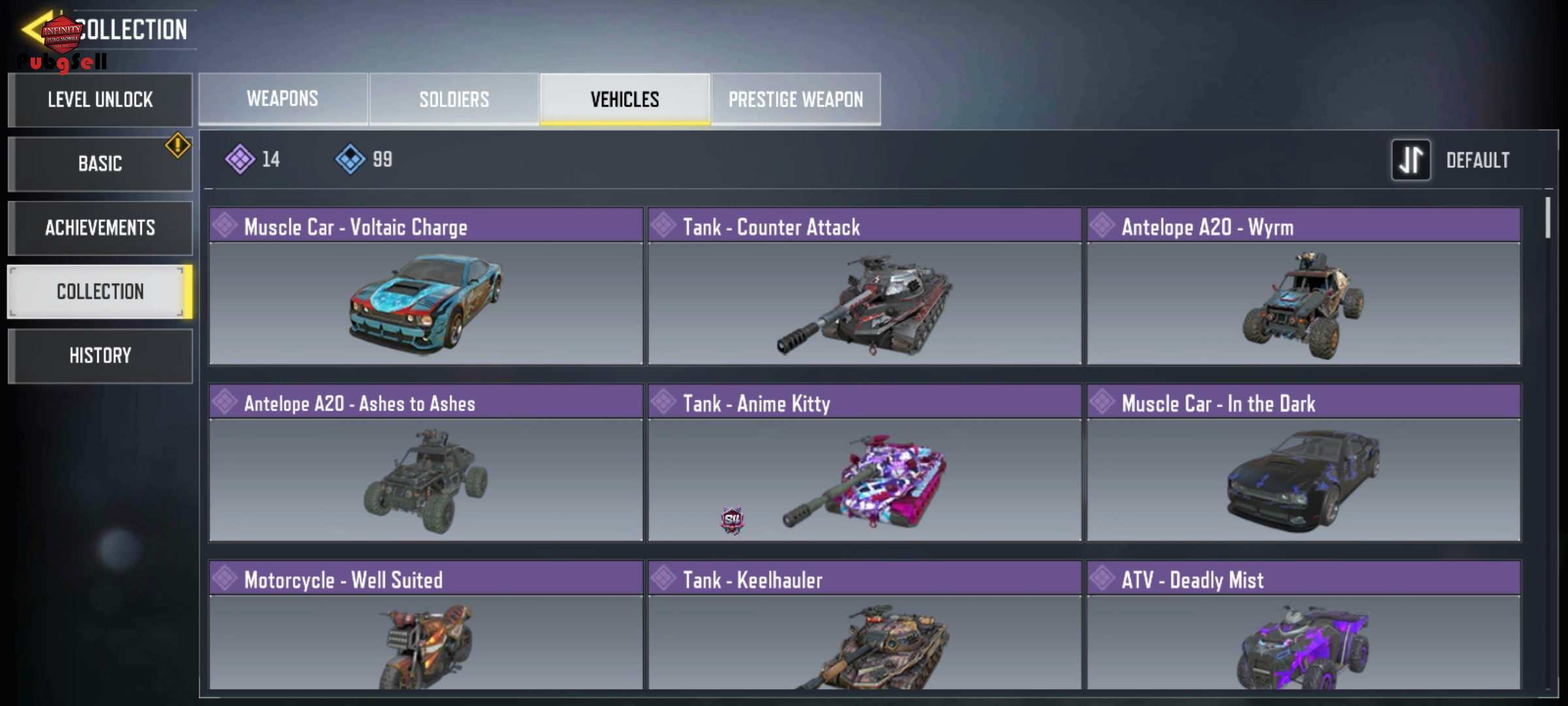
Task: Select the Muscle Car - In the Dark card
Action: 1303,463
